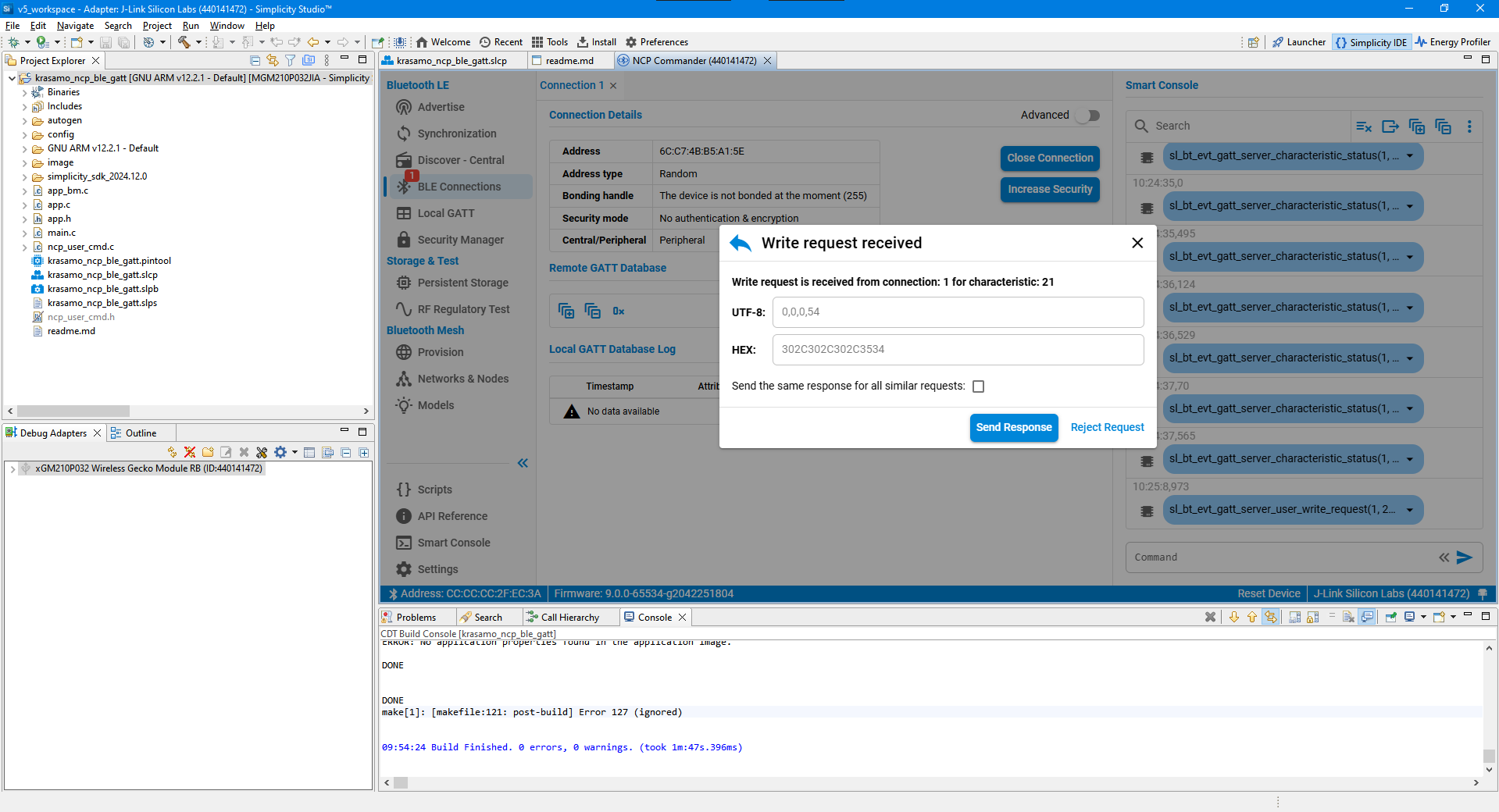Click the UTF-8 value input field
The width and height of the screenshot is (1499, 812).
pyautogui.click(x=958, y=312)
